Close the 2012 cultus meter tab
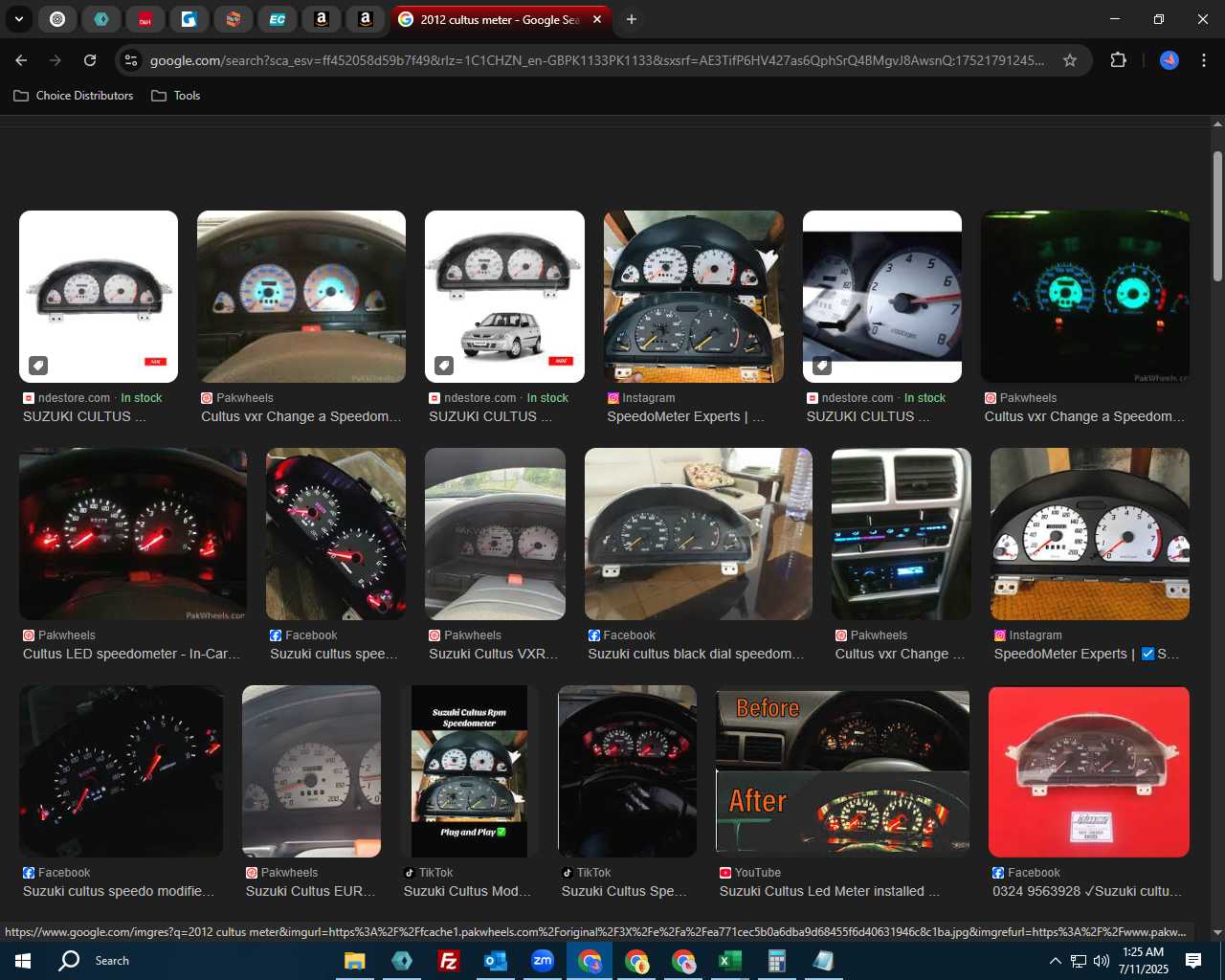This screenshot has width=1225, height=980. click(x=597, y=19)
